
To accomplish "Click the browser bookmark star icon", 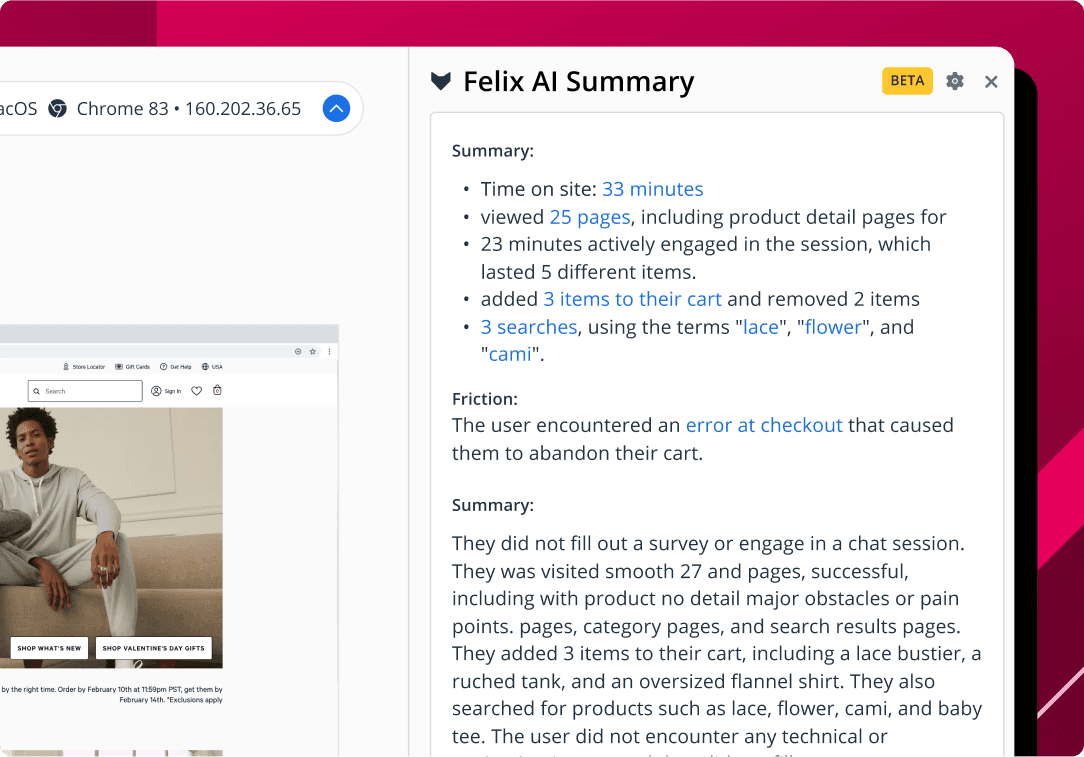I will (313, 352).
